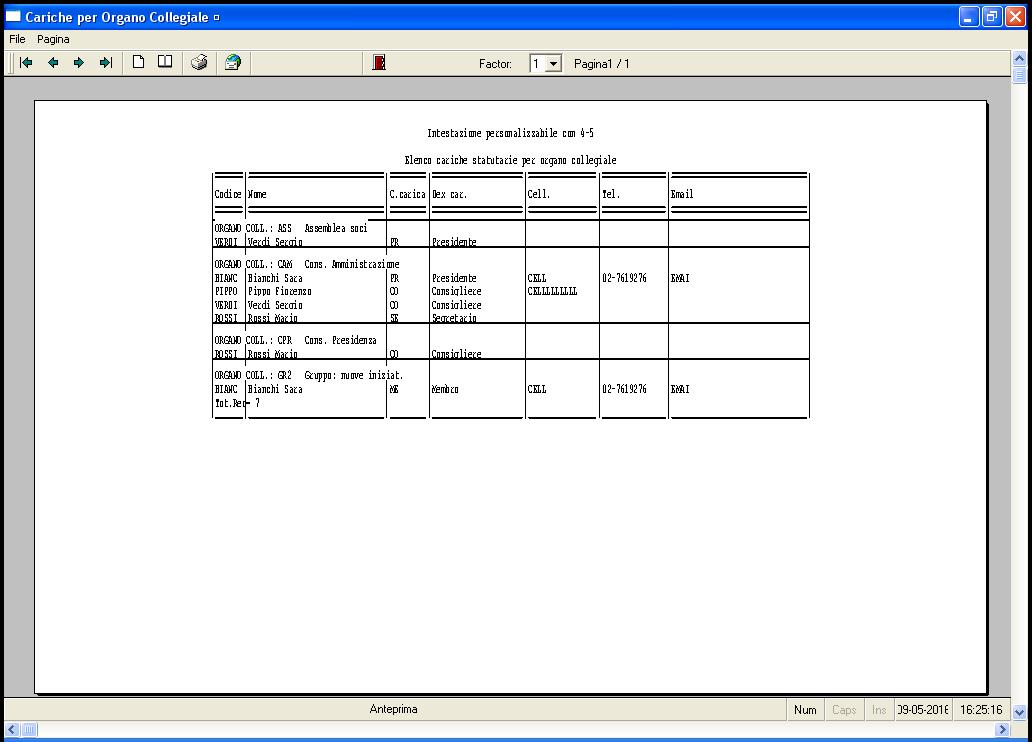Click the vertical scrollbar thumb

pos(1019,74)
